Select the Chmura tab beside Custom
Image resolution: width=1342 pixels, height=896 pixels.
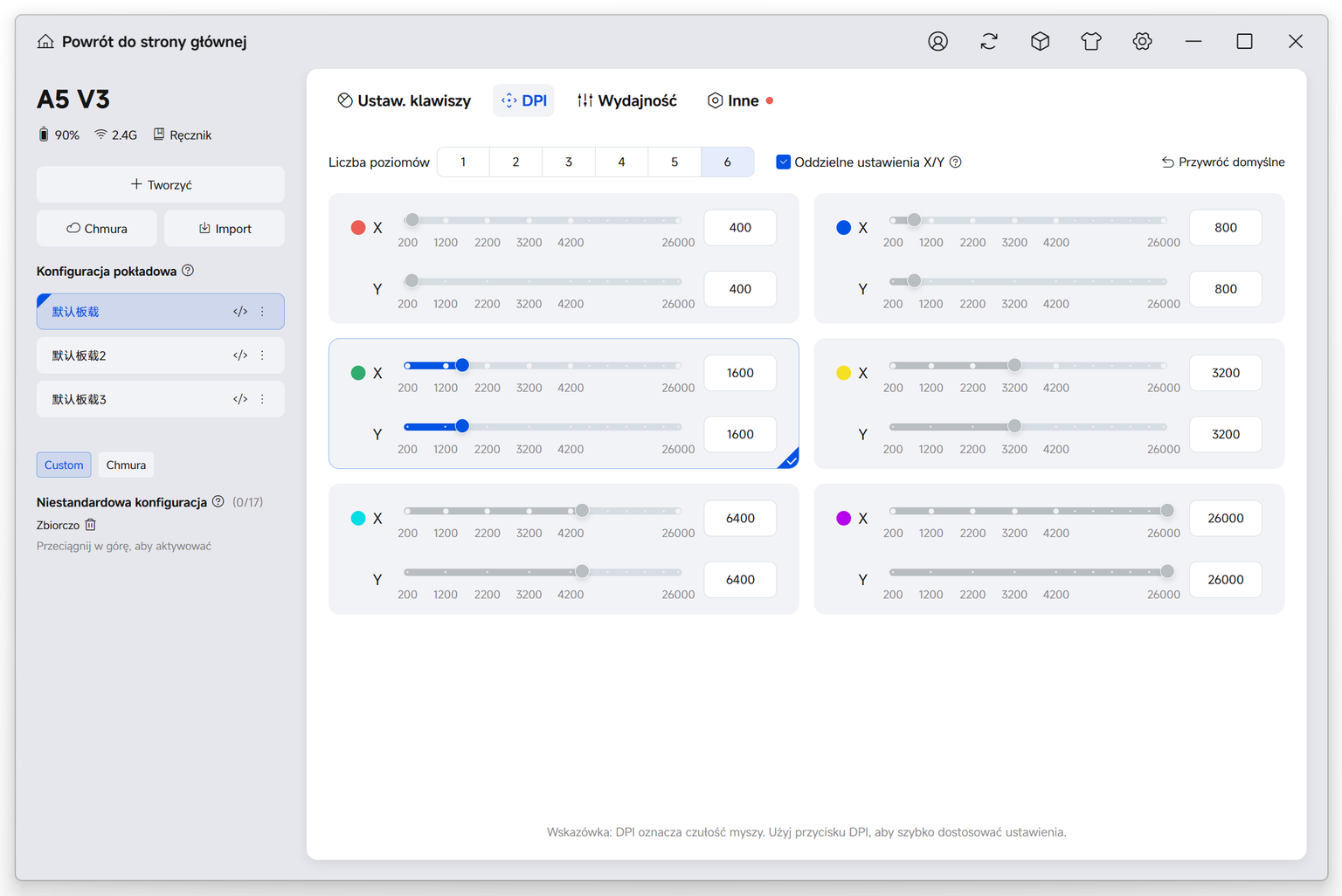tap(126, 465)
